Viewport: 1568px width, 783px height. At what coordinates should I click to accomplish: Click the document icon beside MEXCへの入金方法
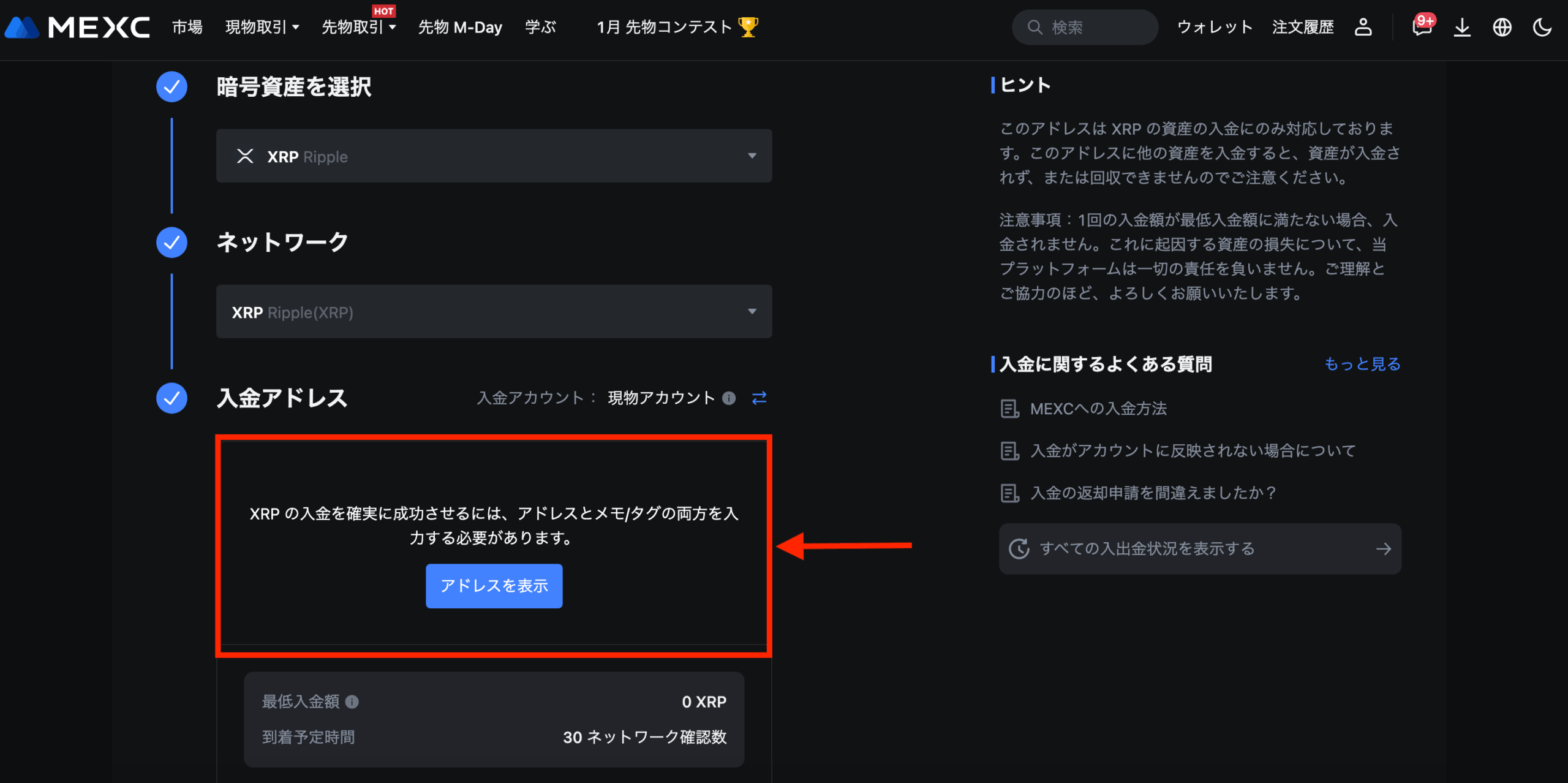tap(1009, 409)
